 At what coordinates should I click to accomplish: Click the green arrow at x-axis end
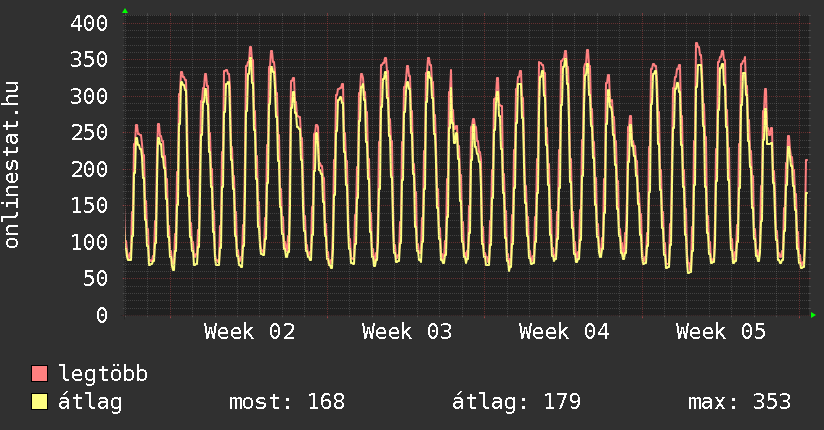pyautogui.click(x=814, y=315)
